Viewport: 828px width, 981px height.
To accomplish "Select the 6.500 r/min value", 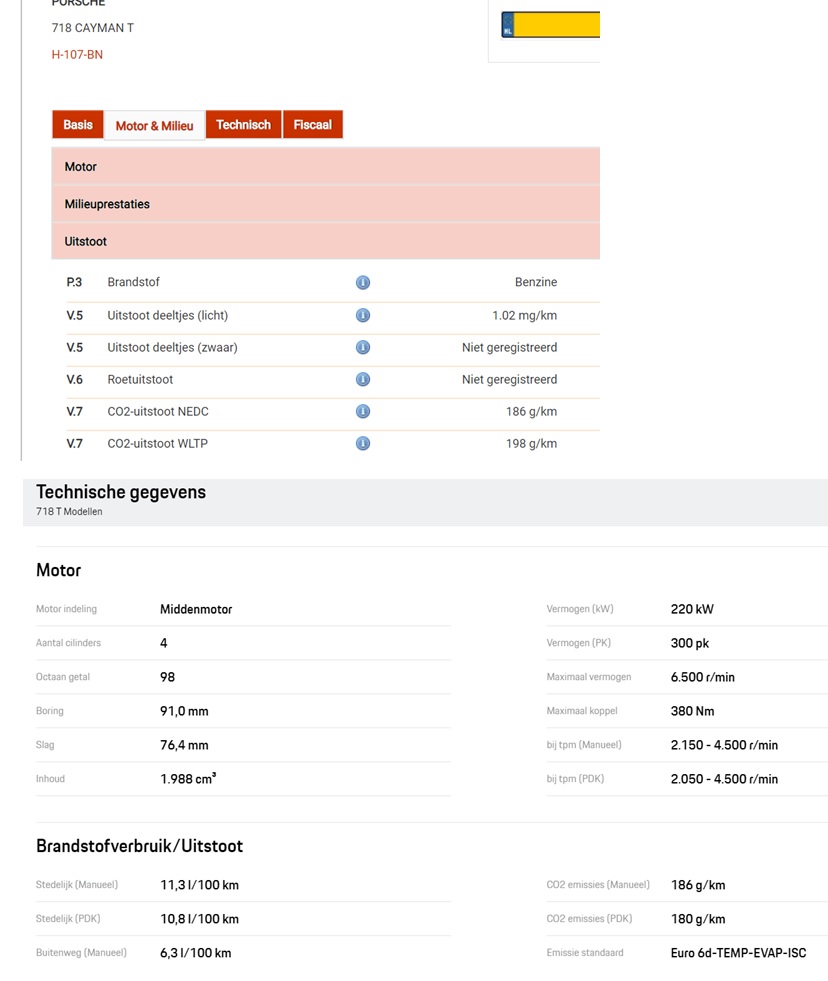I will coord(703,677).
